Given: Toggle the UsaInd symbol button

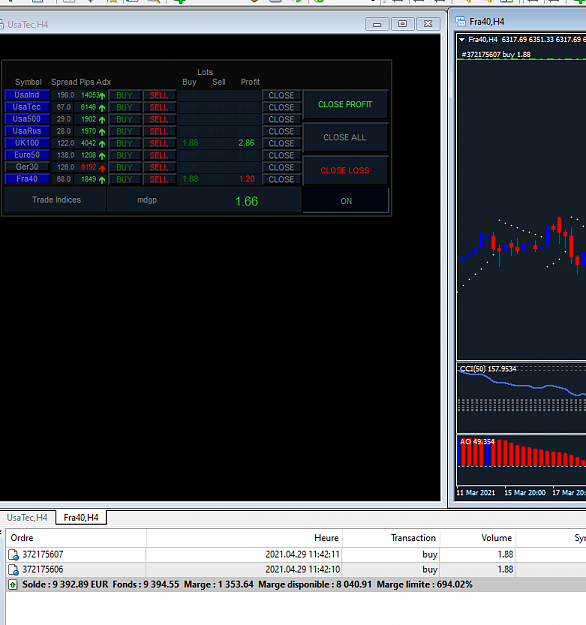Looking at the screenshot, I should (x=27, y=95).
